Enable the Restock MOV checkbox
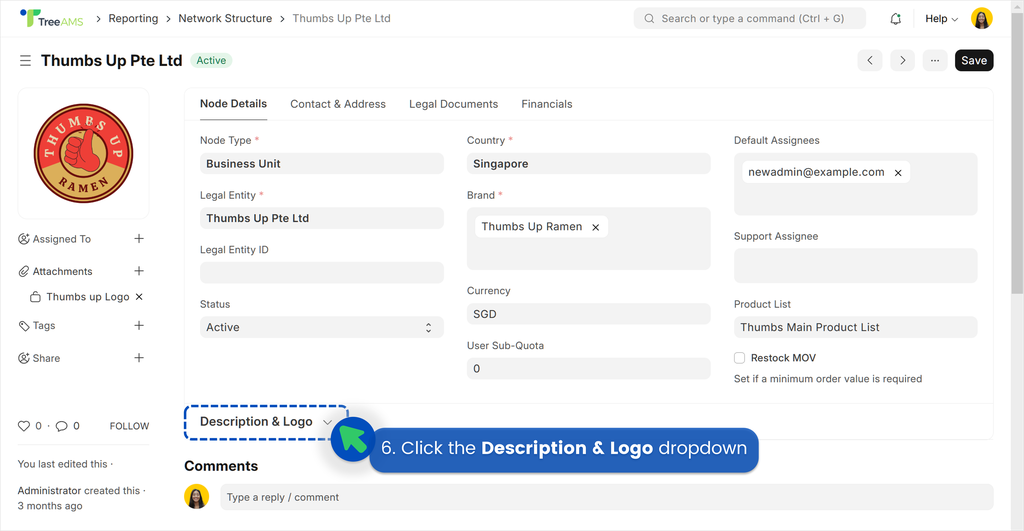 739,358
